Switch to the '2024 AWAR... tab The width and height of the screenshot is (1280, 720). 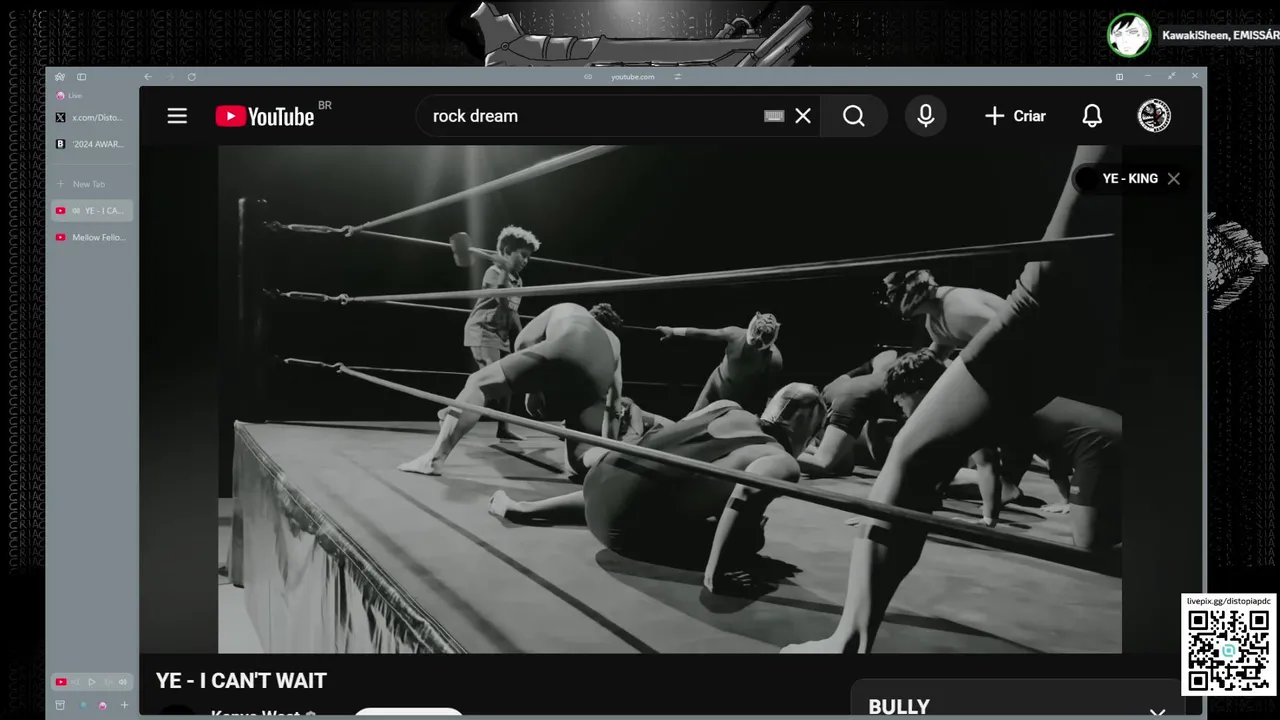click(x=91, y=144)
